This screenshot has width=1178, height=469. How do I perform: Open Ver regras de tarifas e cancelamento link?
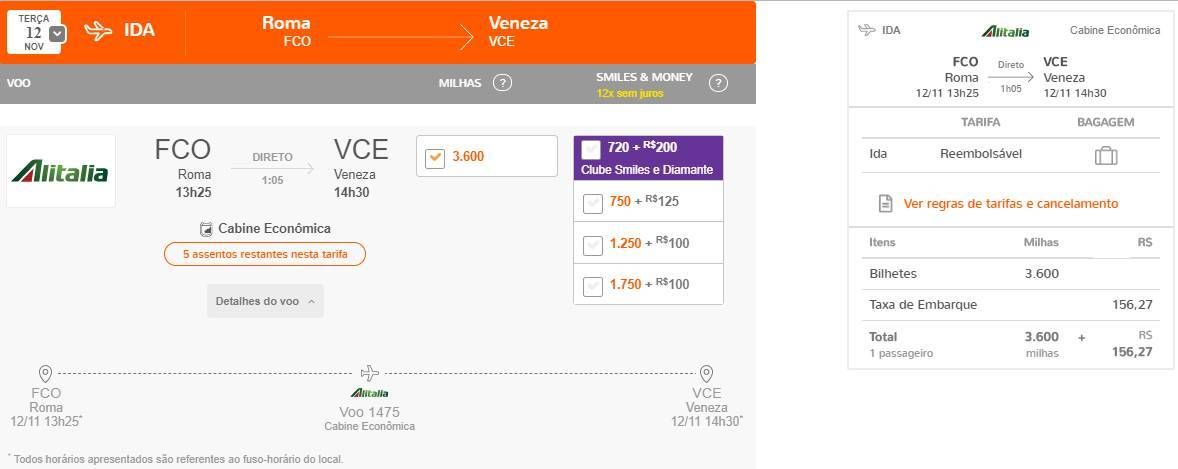[x=1010, y=204]
